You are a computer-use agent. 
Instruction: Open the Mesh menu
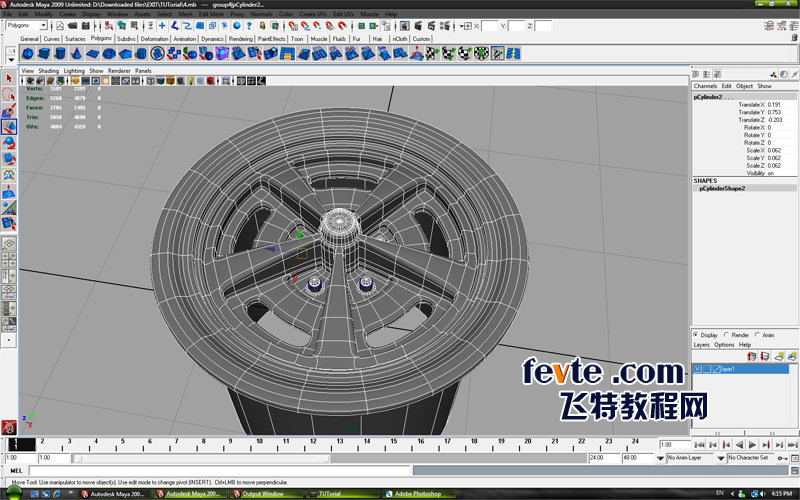[x=185, y=14]
